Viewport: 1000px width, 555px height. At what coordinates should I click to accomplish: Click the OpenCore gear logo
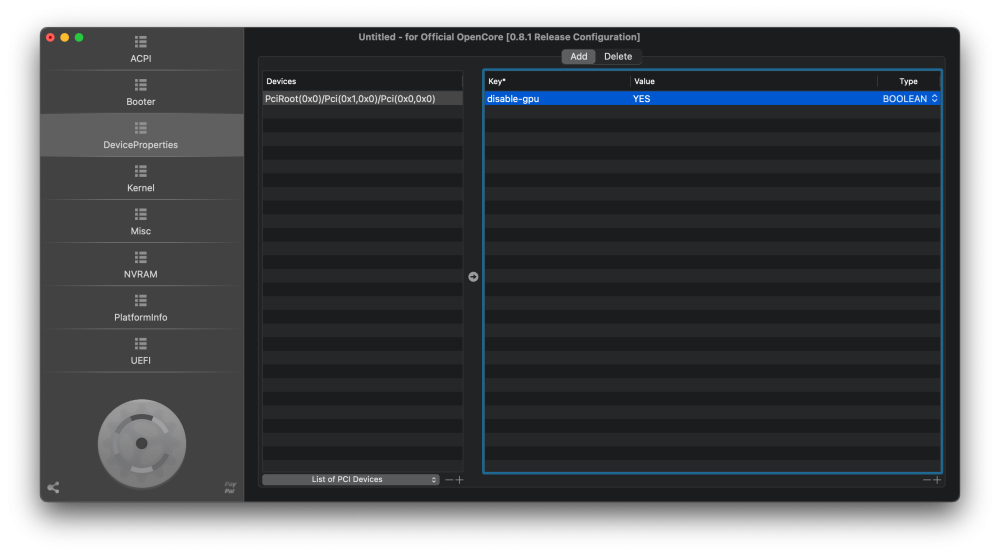pos(142,443)
